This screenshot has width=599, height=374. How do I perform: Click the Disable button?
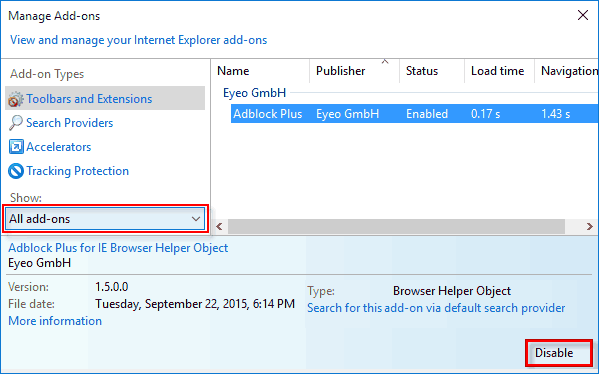coord(559,353)
